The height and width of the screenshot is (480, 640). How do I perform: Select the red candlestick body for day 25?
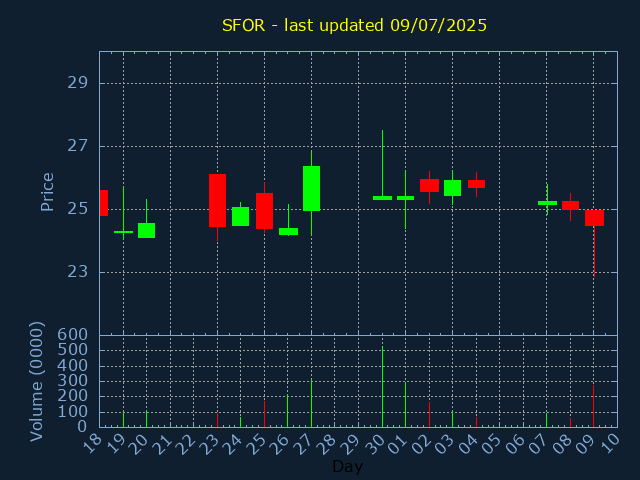(264, 211)
